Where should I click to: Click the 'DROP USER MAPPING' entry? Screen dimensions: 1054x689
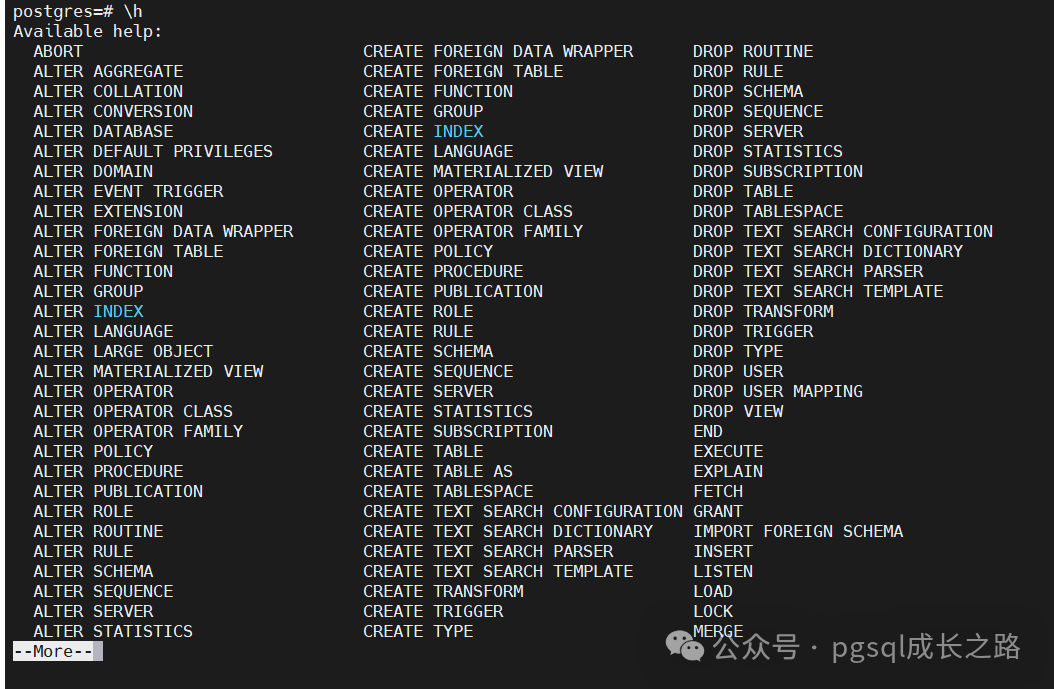(778, 391)
